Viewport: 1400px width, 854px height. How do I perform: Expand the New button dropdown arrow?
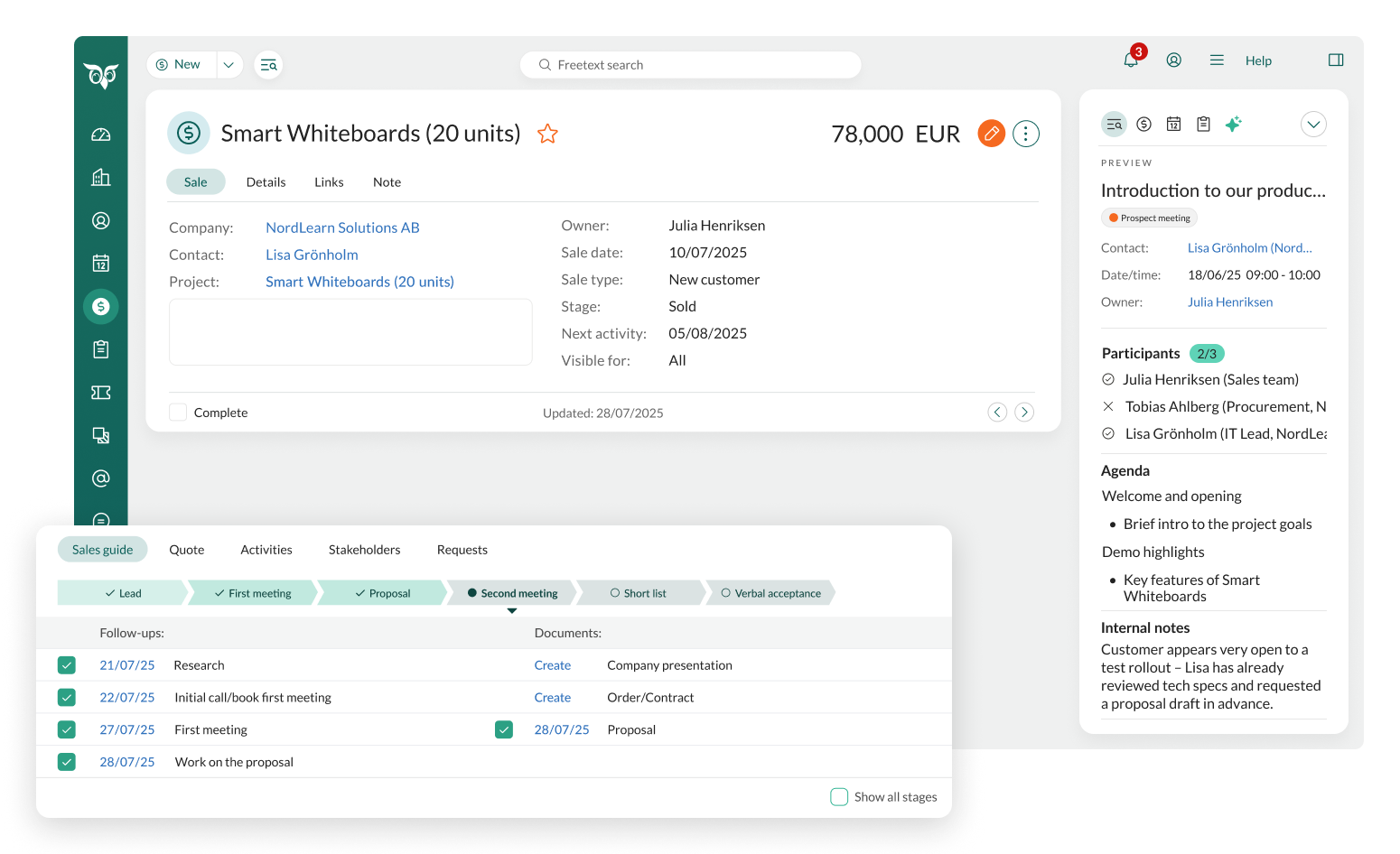pos(229,65)
